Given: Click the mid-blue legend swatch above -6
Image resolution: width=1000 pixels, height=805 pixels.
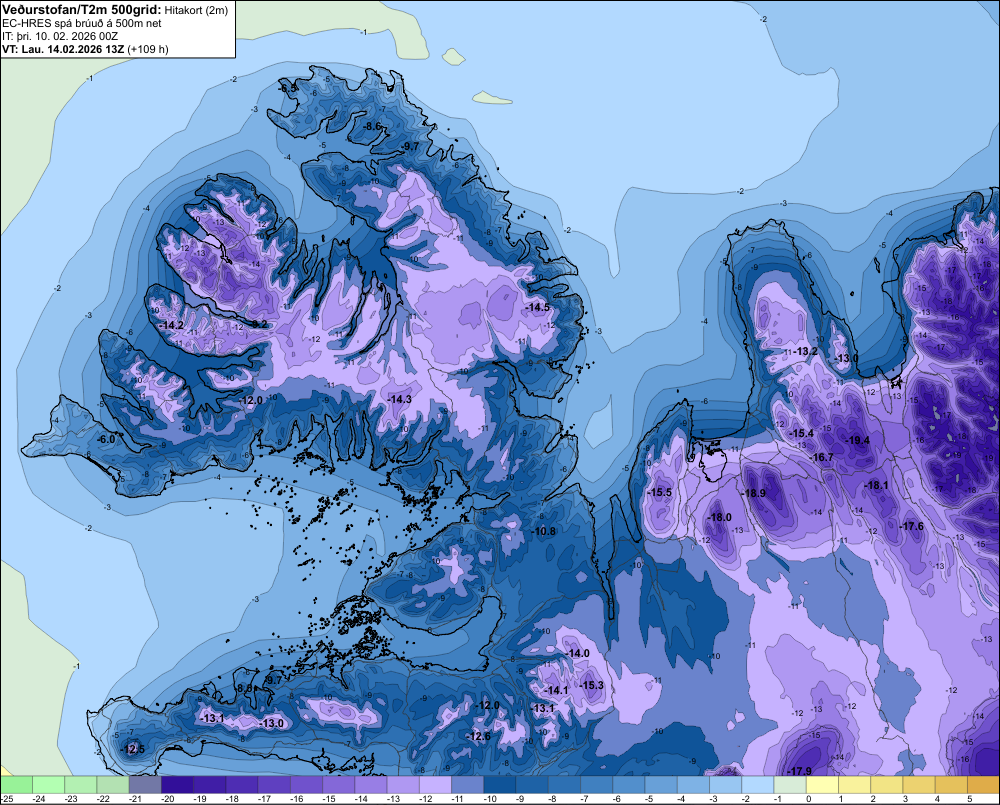Looking at the screenshot, I should (x=628, y=785).
